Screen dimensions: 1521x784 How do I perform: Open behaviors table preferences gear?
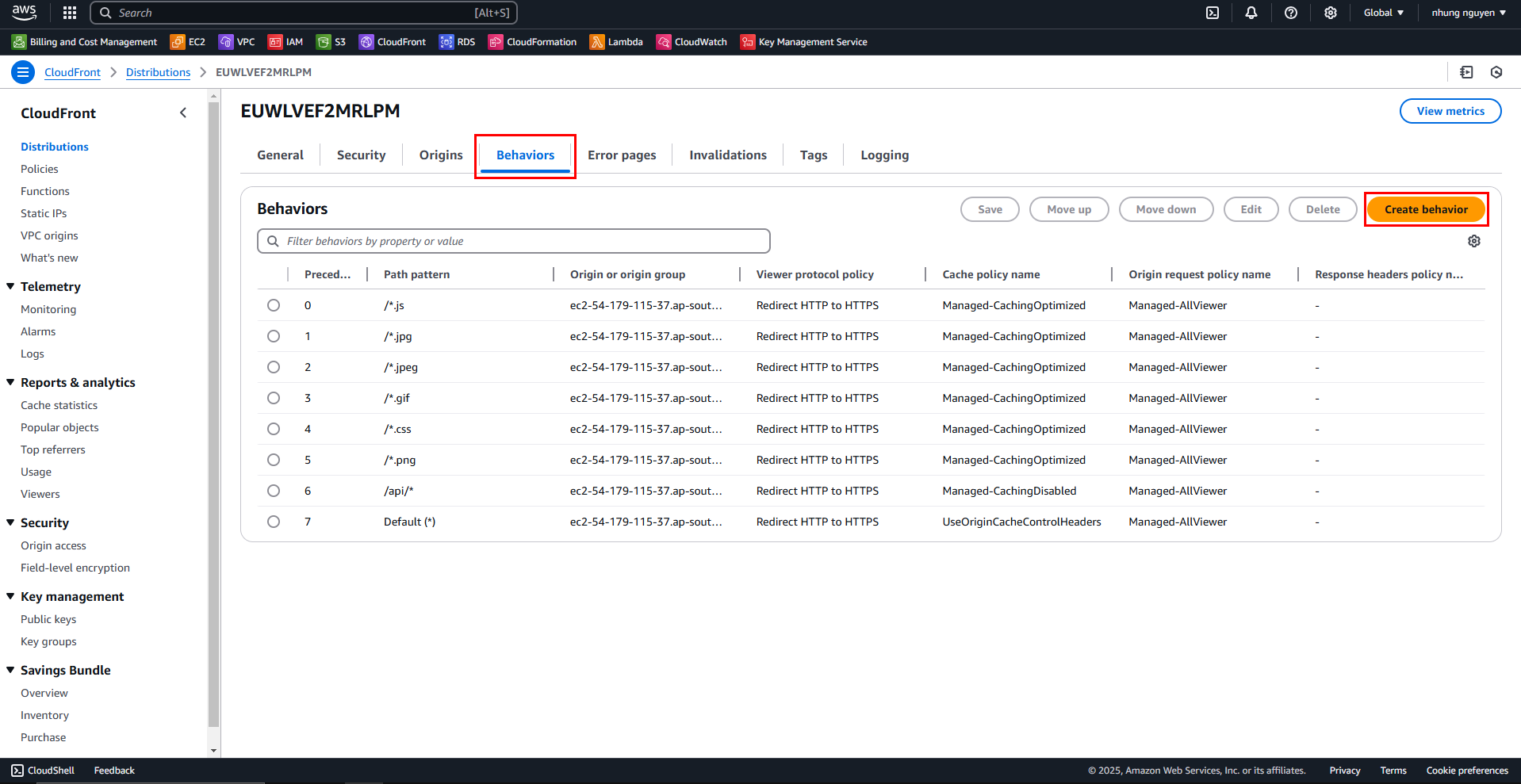tap(1474, 241)
